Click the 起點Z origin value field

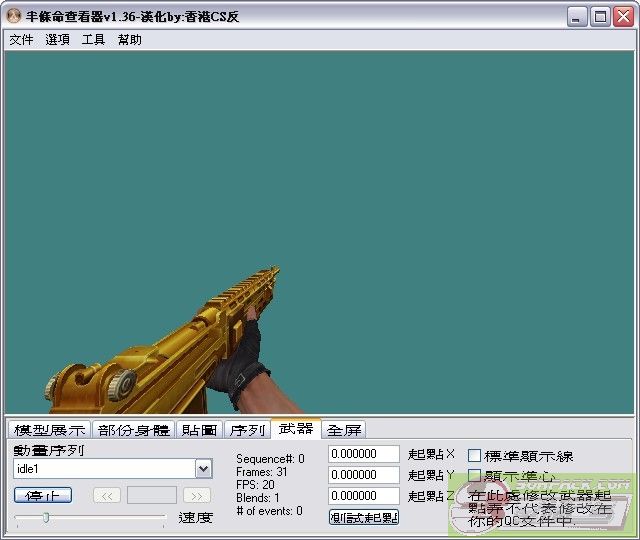click(364, 496)
